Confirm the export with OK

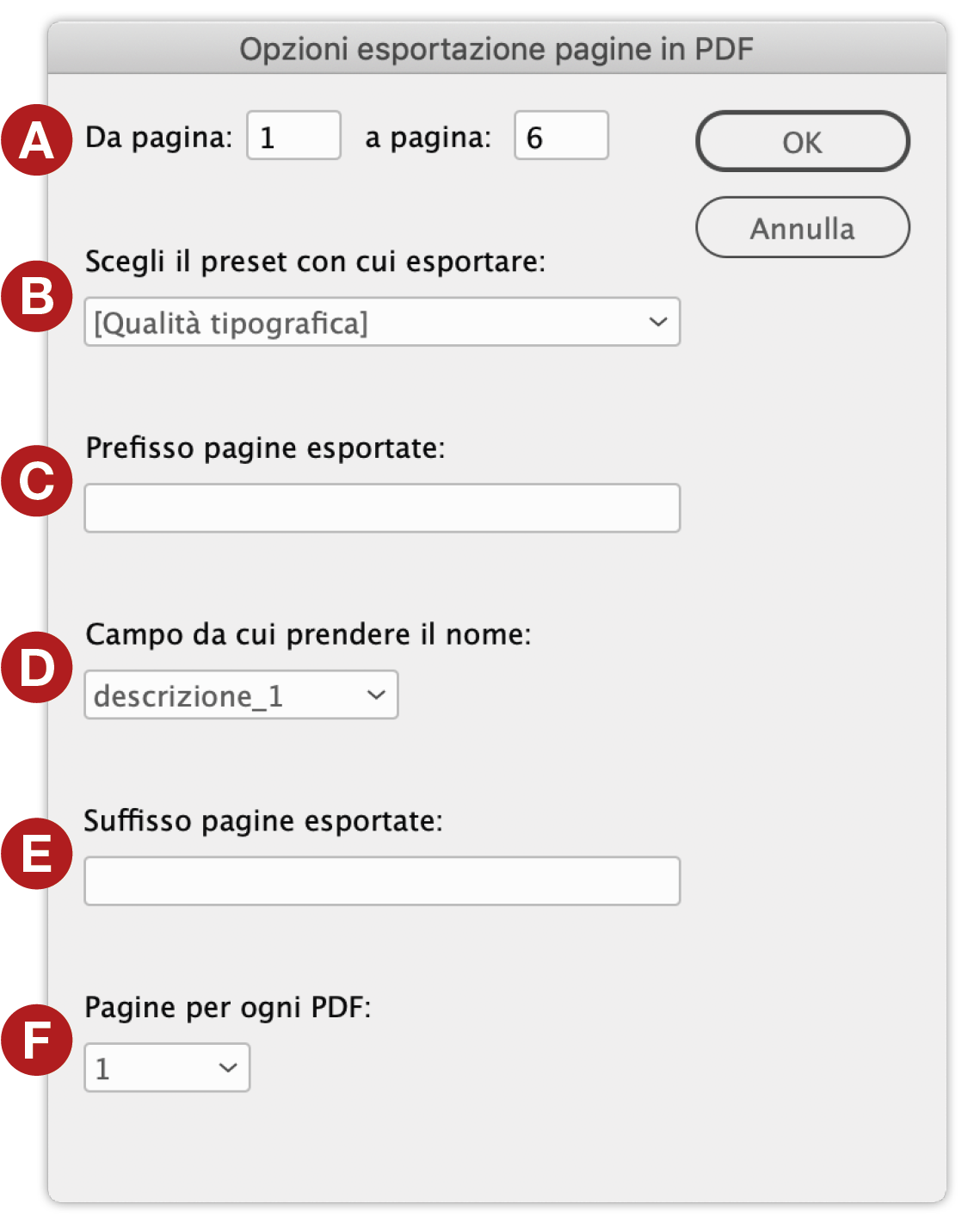click(802, 141)
